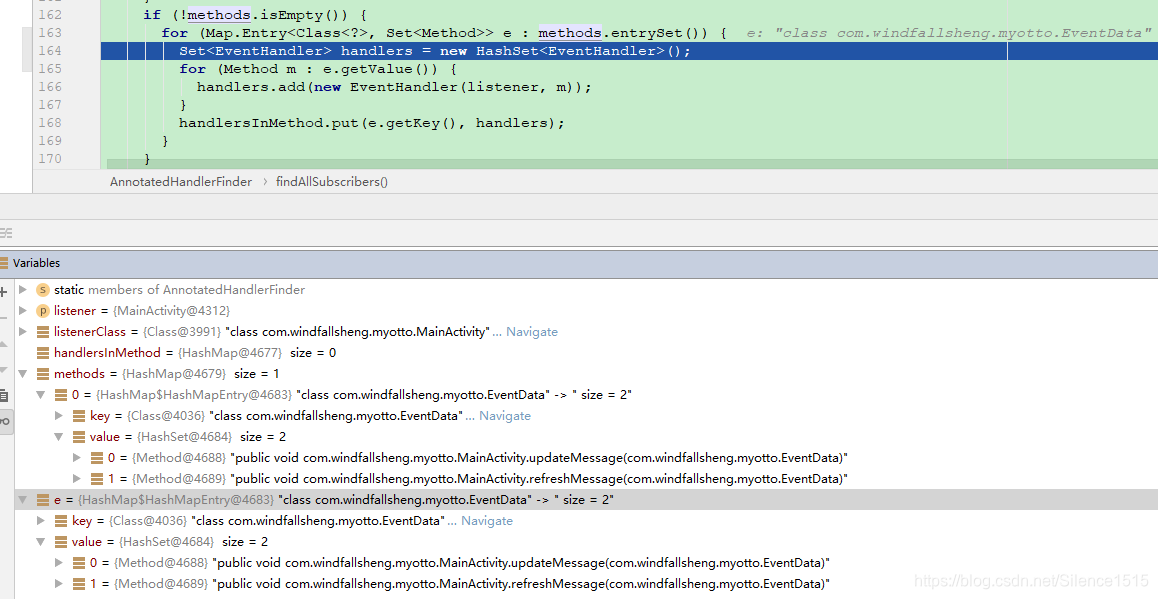Click Navigate link for listenerClass
This screenshot has width=1158, height=599.
532,332
